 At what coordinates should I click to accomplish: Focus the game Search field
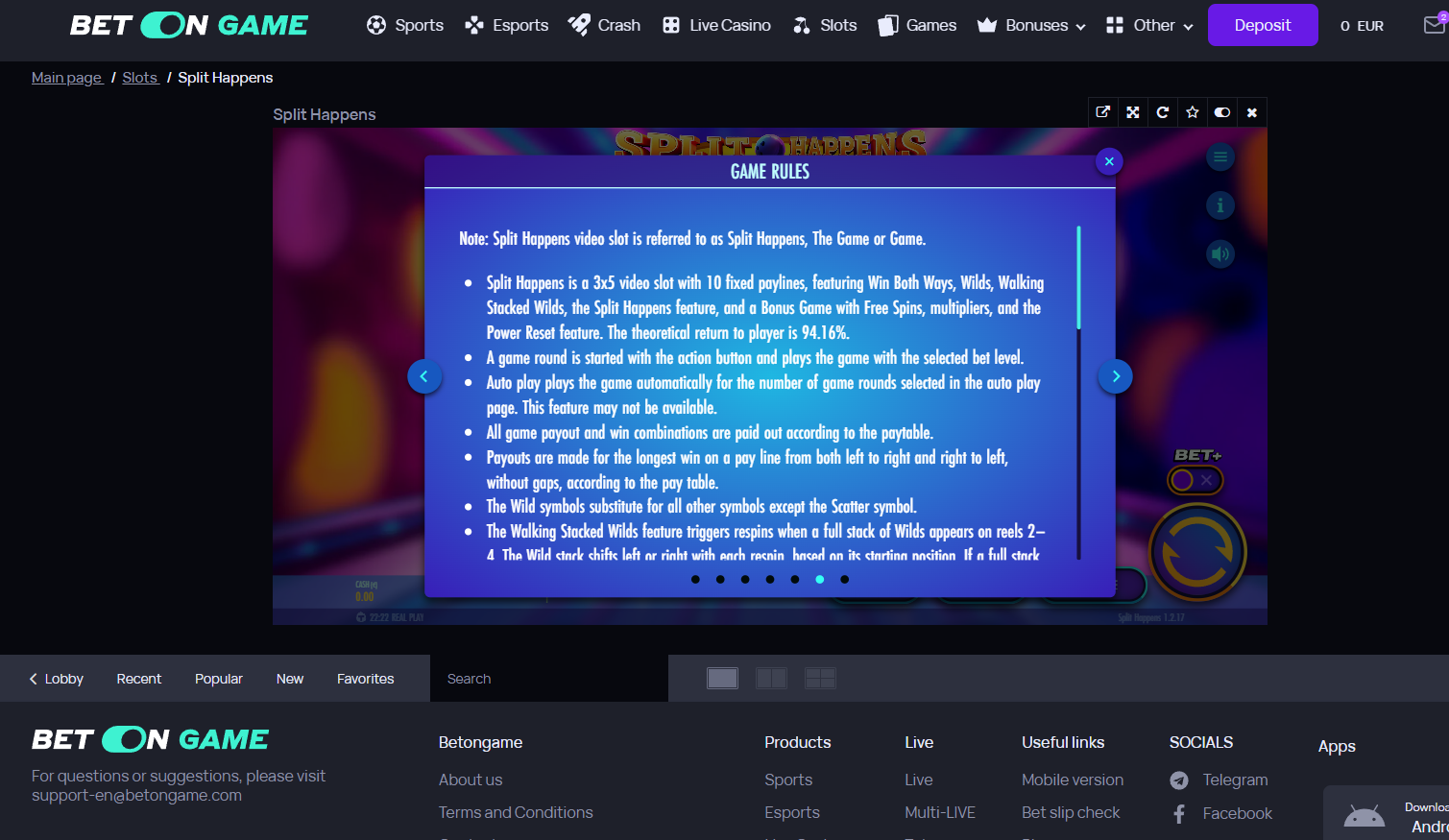pyautogui.click(x=549, y=679)
